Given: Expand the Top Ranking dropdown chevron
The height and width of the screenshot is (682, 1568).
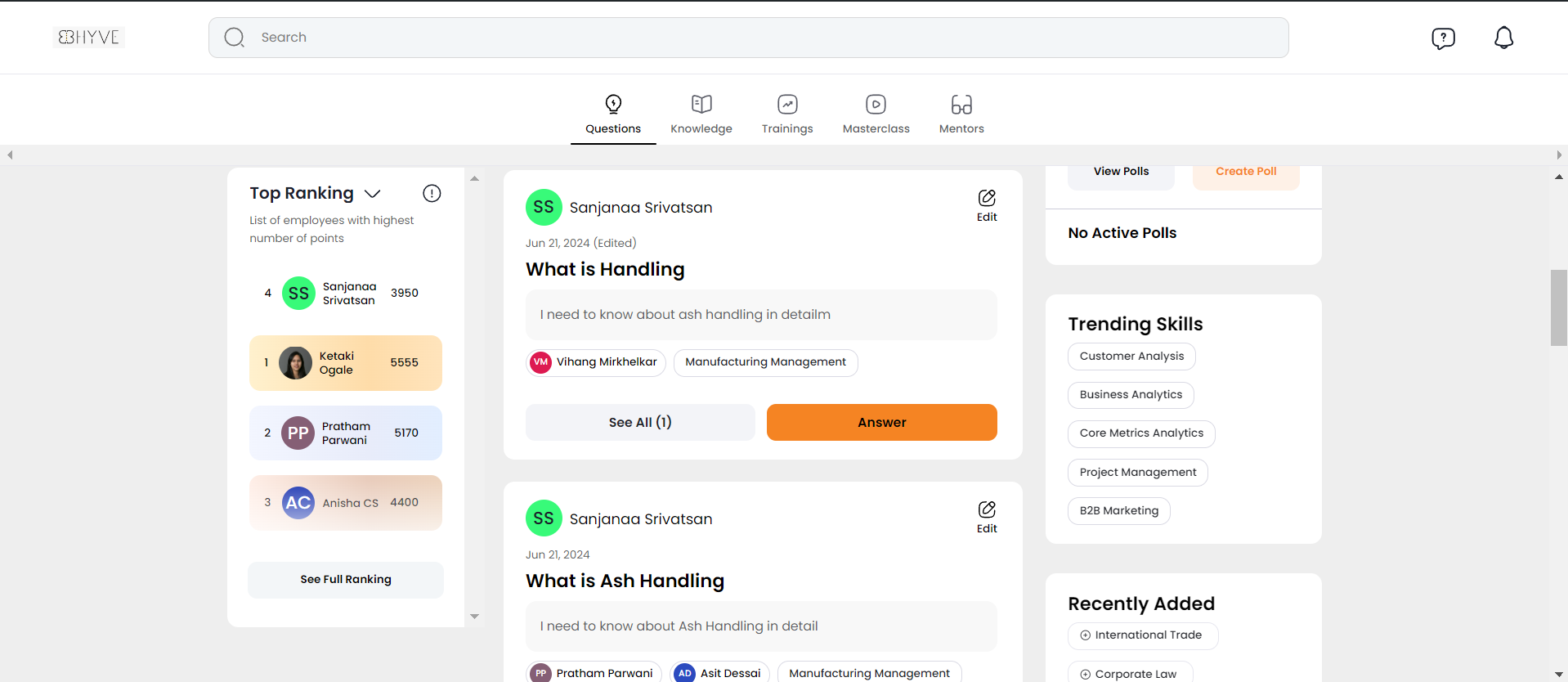Looking at the screenshot, I should 373,194.
